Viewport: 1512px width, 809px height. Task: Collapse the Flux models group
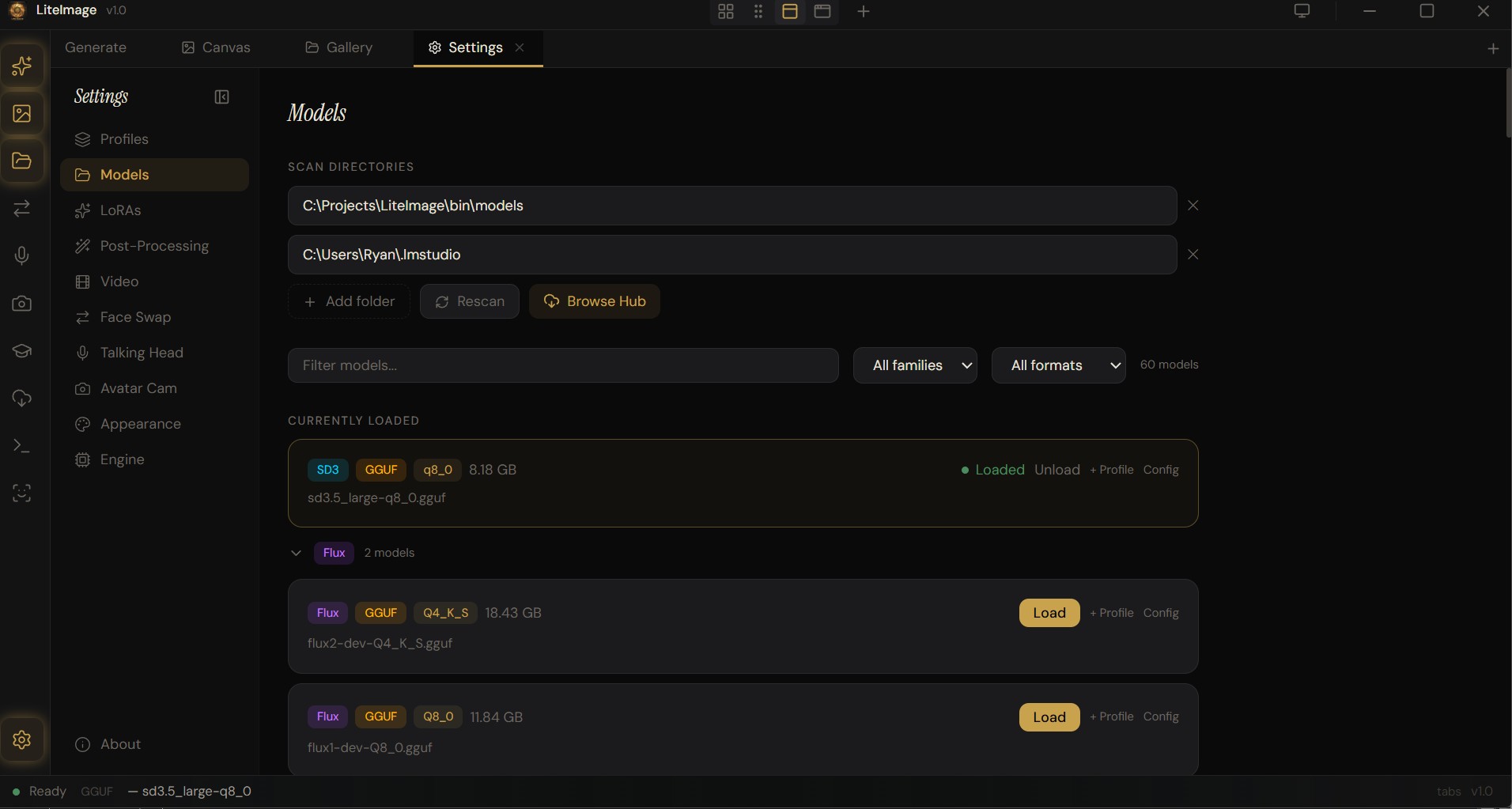pos(296,553)
